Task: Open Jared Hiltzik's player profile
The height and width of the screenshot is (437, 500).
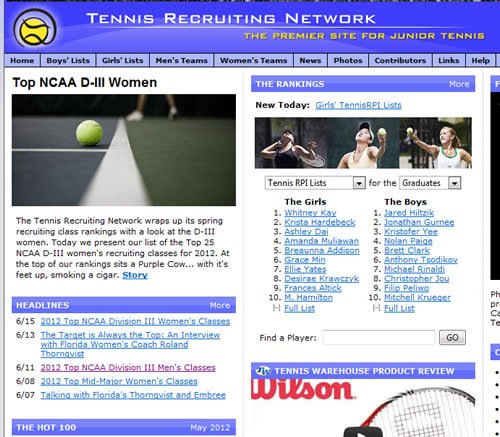Action: tap(409, 213)
